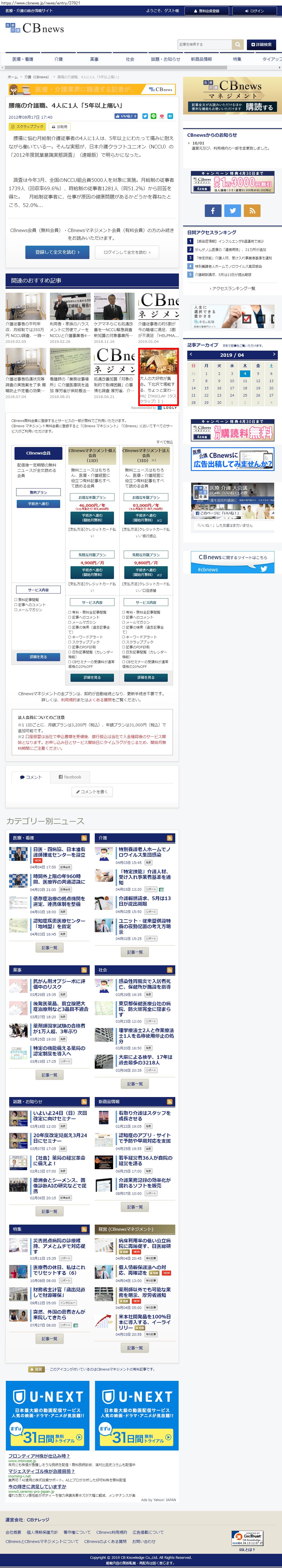282x1568 pixels.
Task: Open sidebar RSS feed square button
Action: pyautogui.click(x=252, y=211)
